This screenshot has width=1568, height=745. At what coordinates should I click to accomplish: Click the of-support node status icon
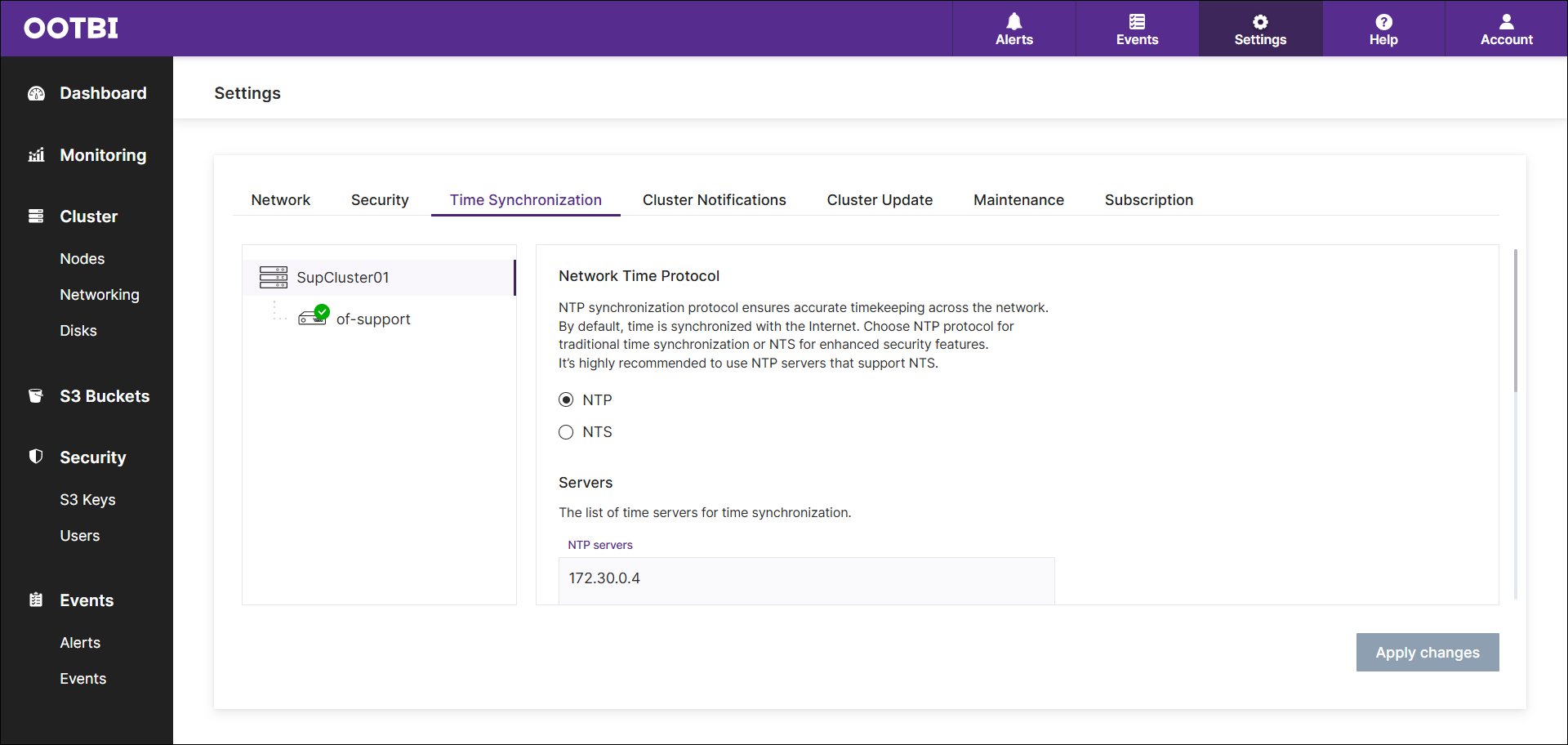click(314, 315)
